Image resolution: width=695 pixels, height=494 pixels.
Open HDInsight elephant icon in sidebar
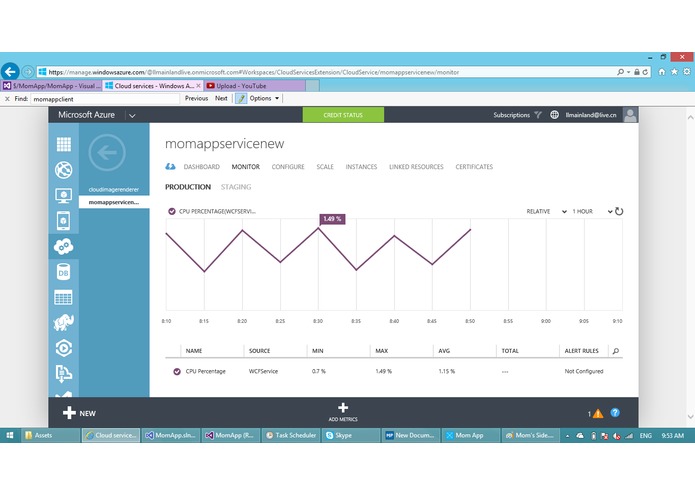[63, 323]
